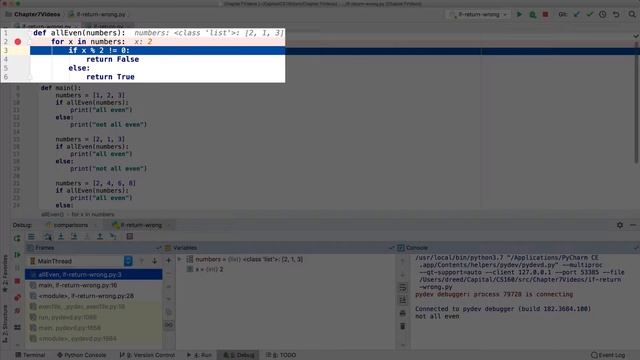
Task: Click the Evaluate Expression calculator icon
Action: 129,236
